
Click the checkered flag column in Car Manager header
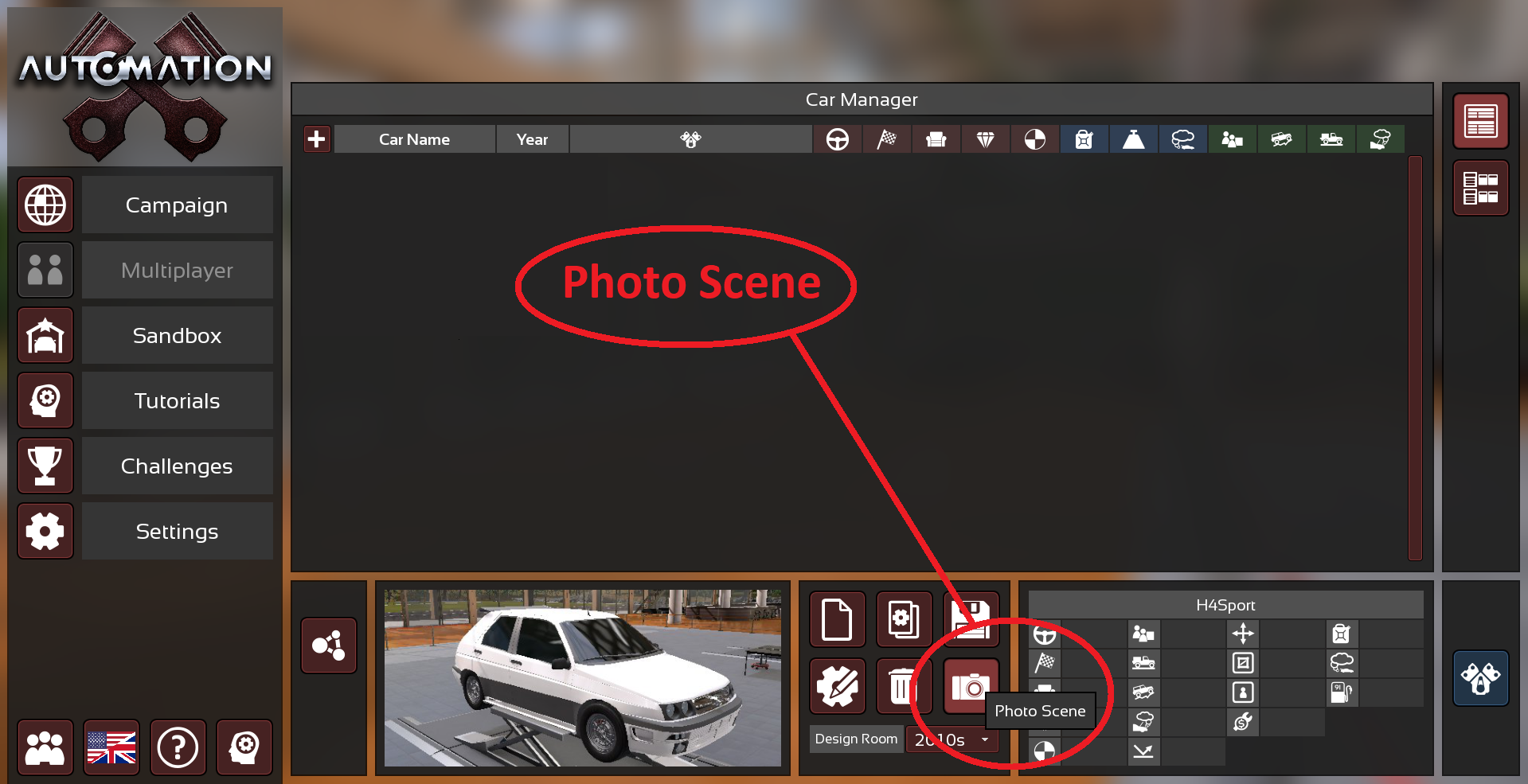[x=887, y=139]
